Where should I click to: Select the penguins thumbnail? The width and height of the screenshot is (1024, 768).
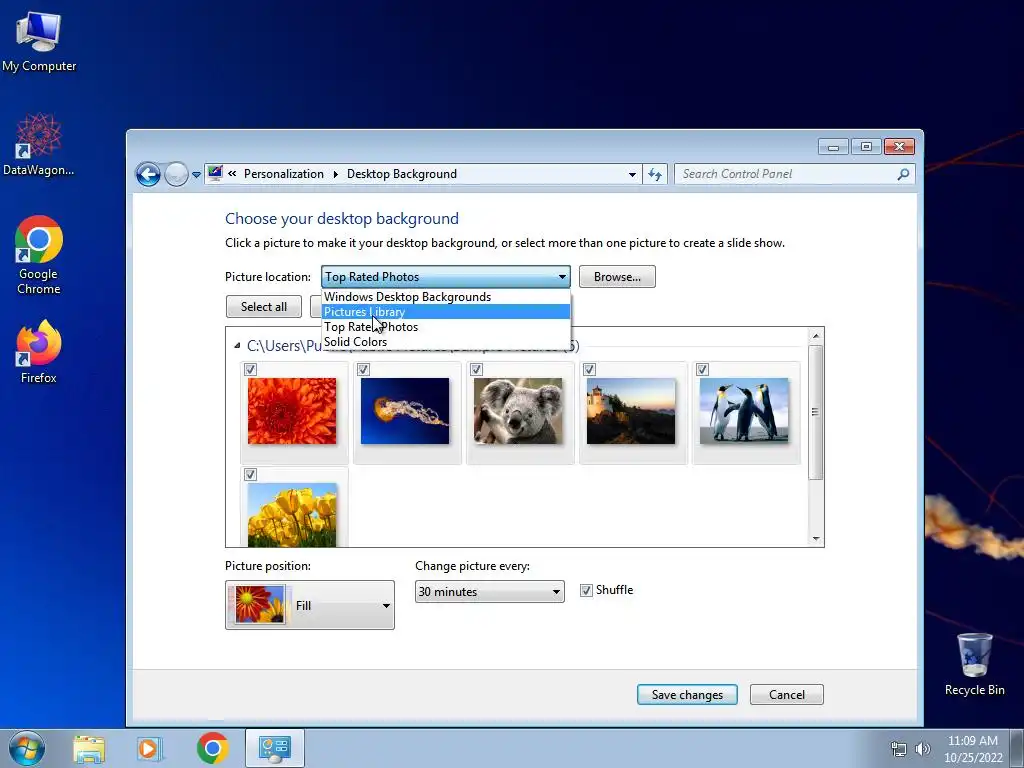[744, 411]
